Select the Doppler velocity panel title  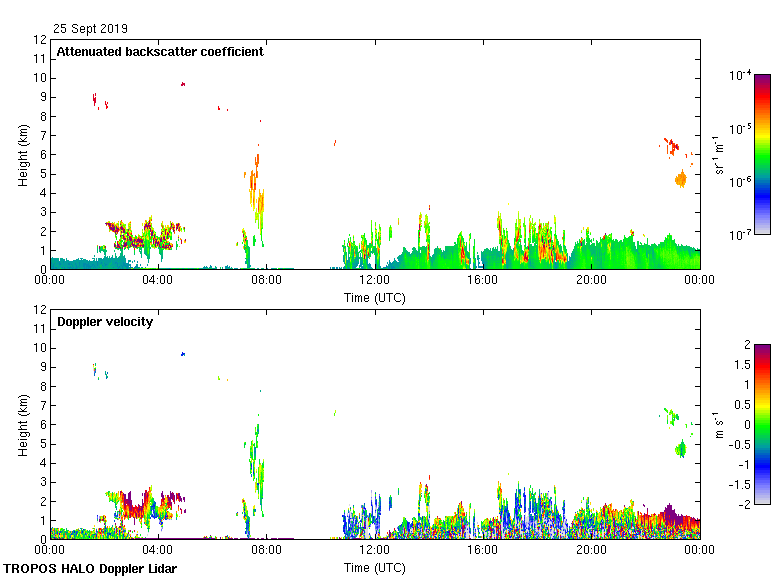click(105, 322)
